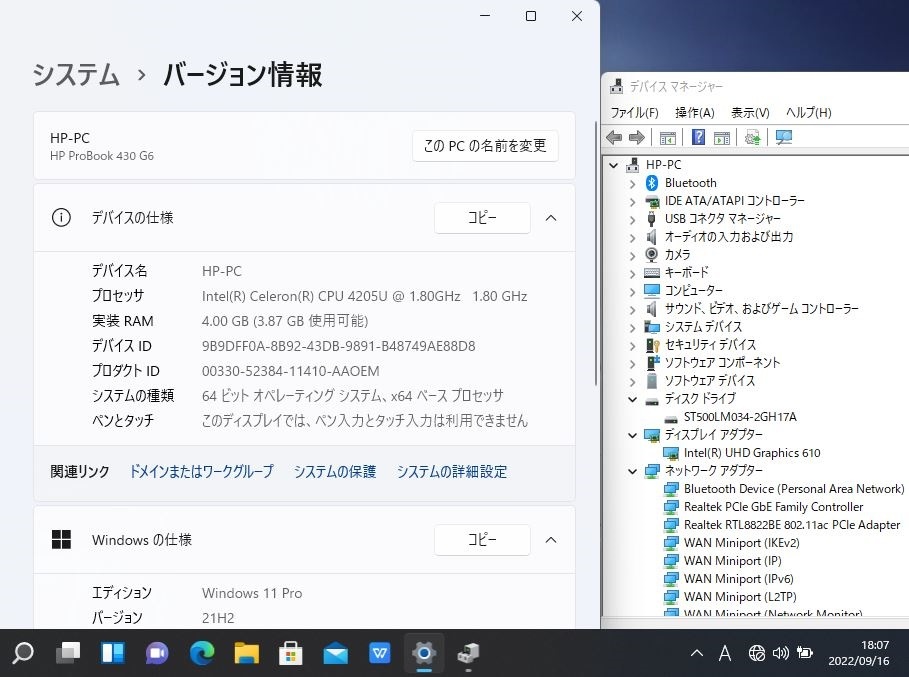Select the keyboard (キーボード) category icon
The width and height of the screenshot is (909, 677).
(x=652, y=272)
